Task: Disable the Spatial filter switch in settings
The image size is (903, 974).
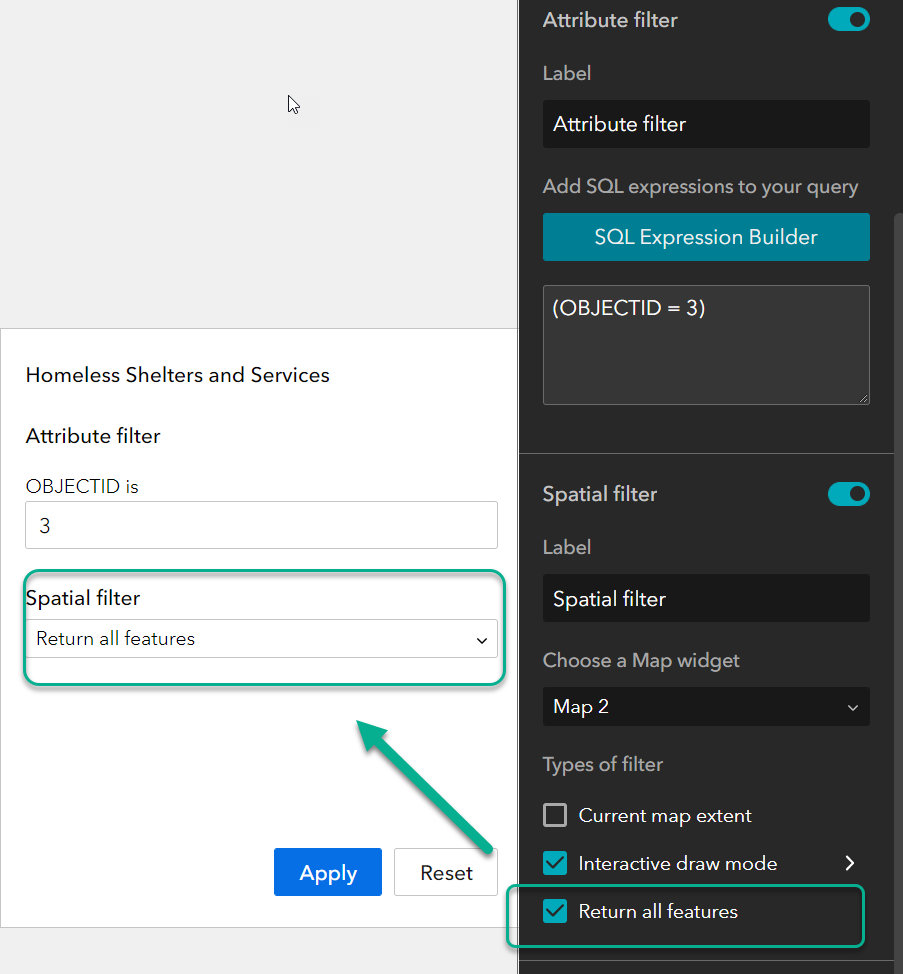Action: (x=848, y=494)
